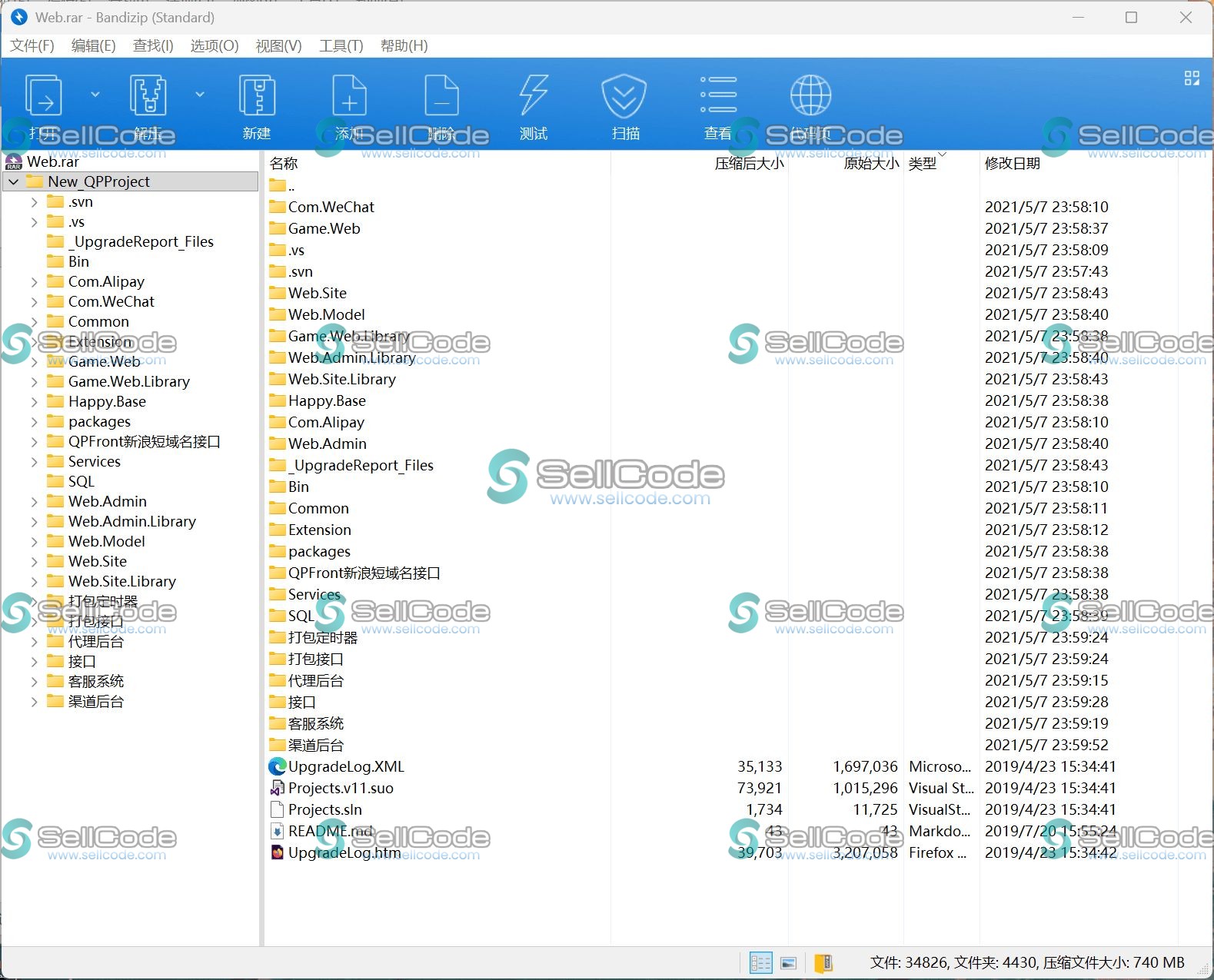
Task: Click the New archive toolbar icon
Action: [x=257, y=97]
